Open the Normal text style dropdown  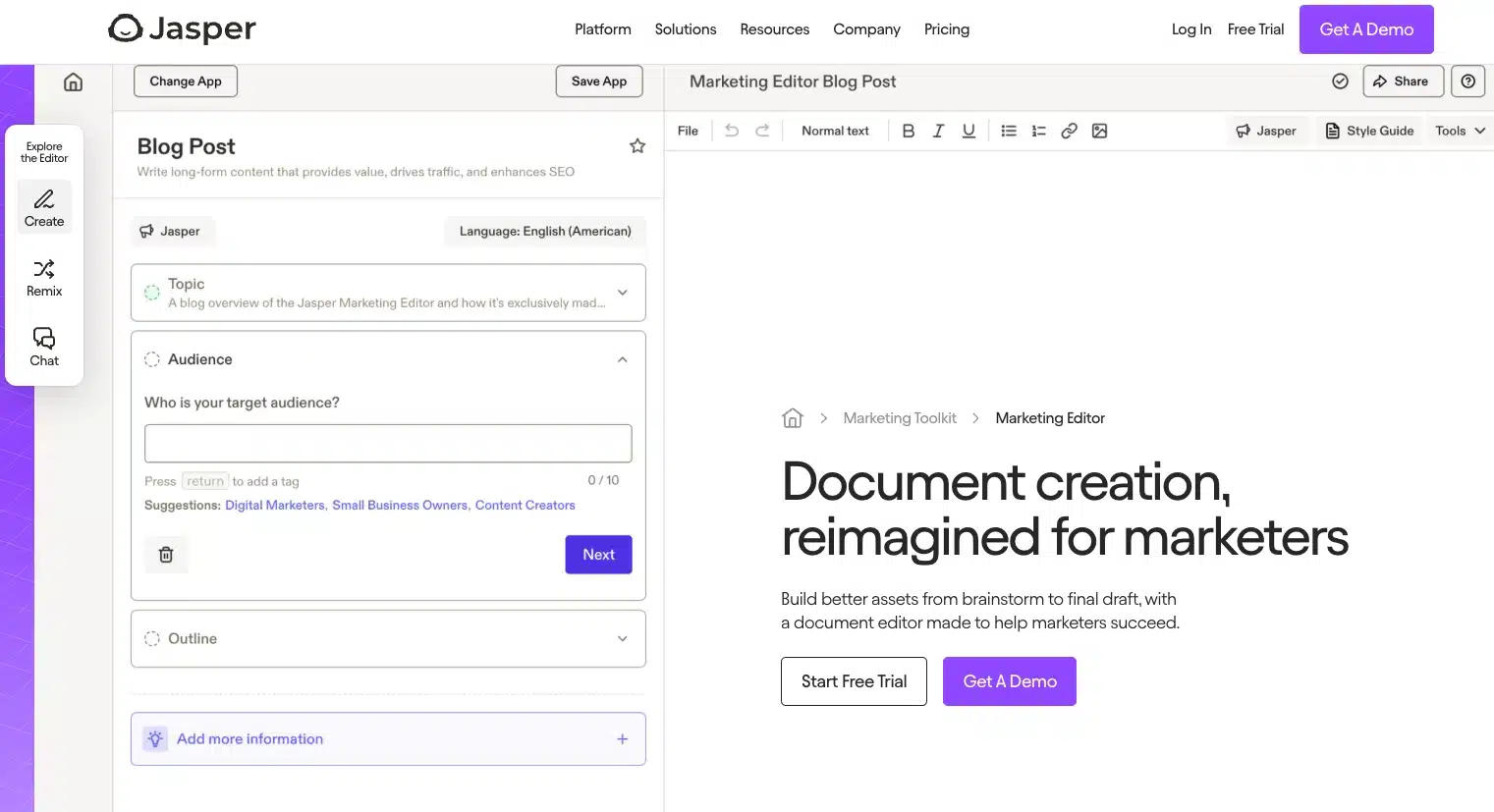(835, 131)
